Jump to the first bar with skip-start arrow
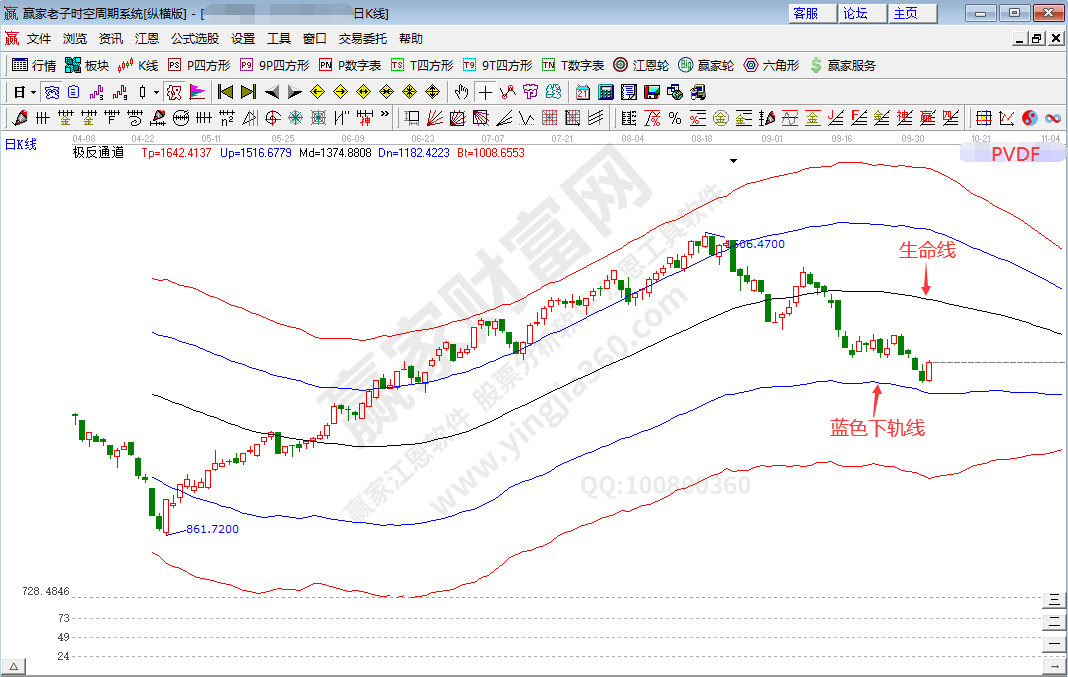 pos(225,92)
